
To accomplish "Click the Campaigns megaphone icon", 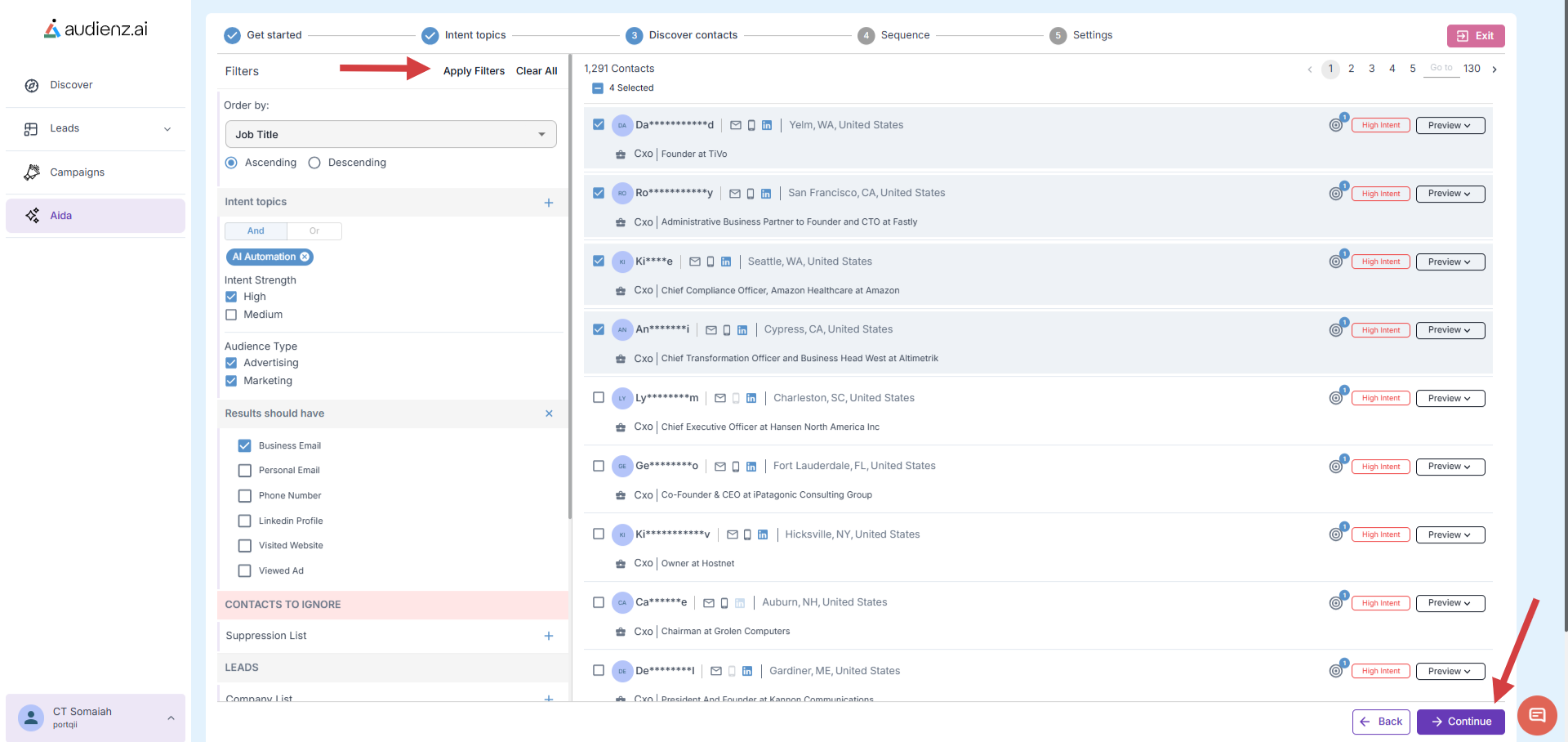I will (32, 172).
